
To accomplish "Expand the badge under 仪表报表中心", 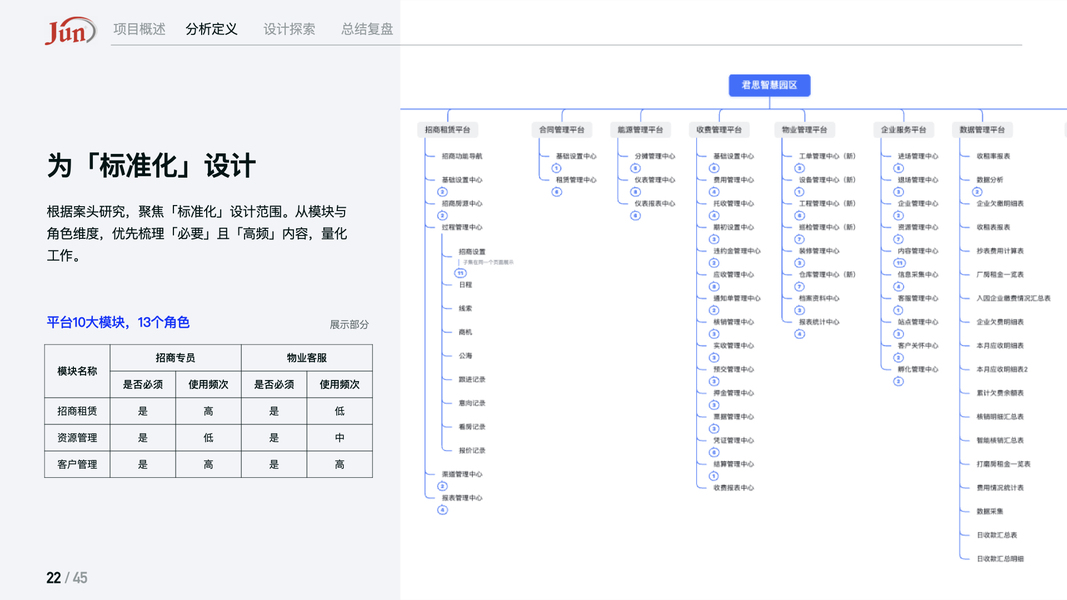I will 636,216.
